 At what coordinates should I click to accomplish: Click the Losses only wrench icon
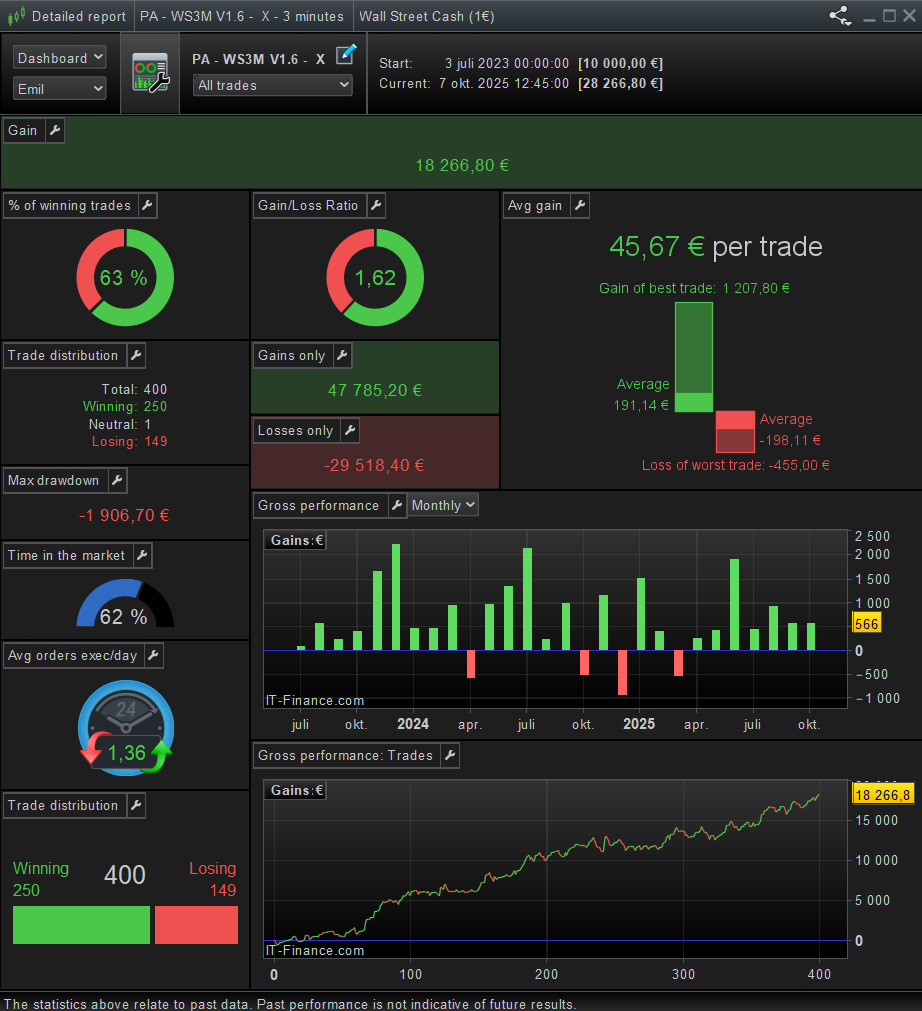coord(349,431)
